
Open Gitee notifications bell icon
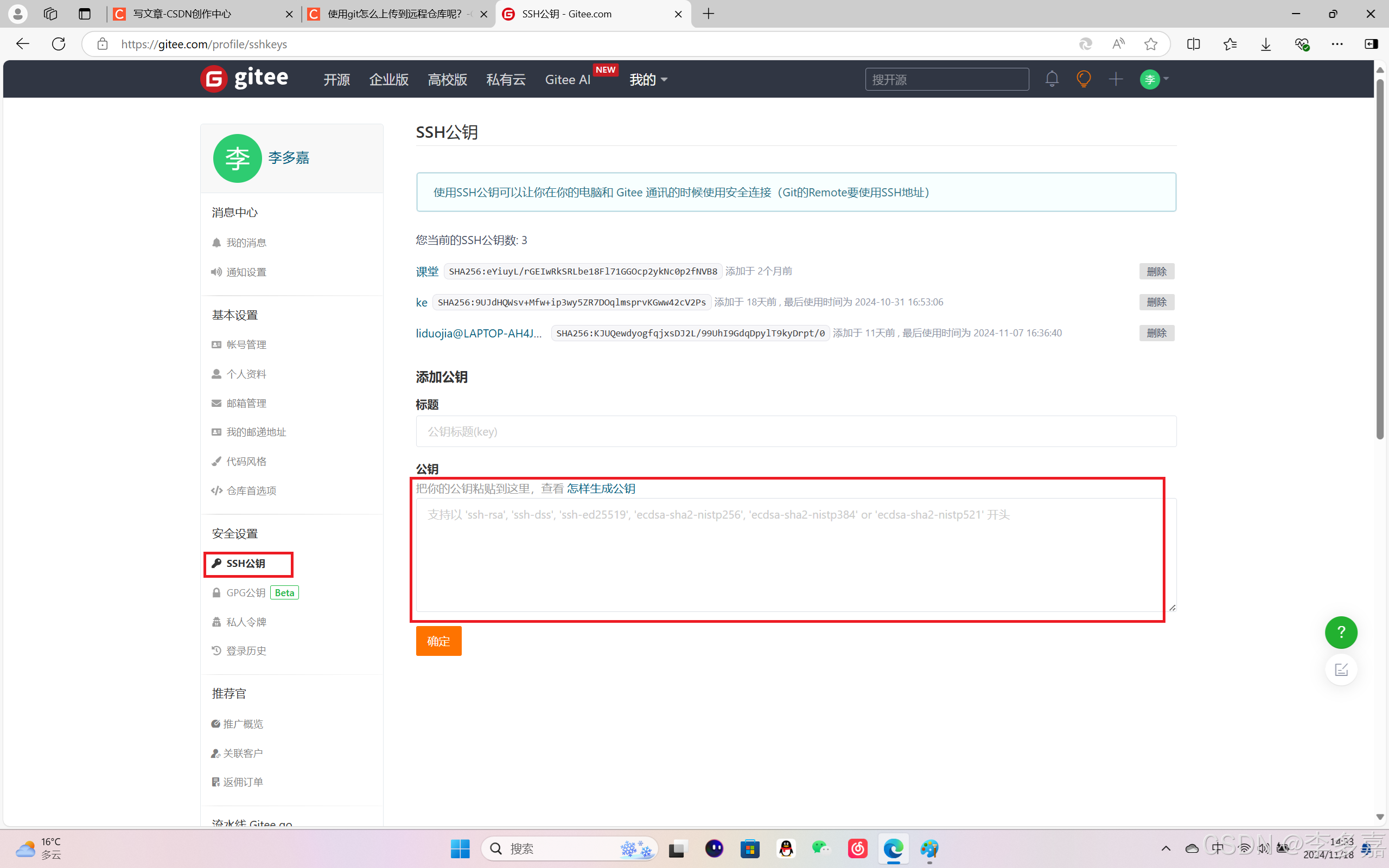pyautogui.click(x=1052, y=79)
